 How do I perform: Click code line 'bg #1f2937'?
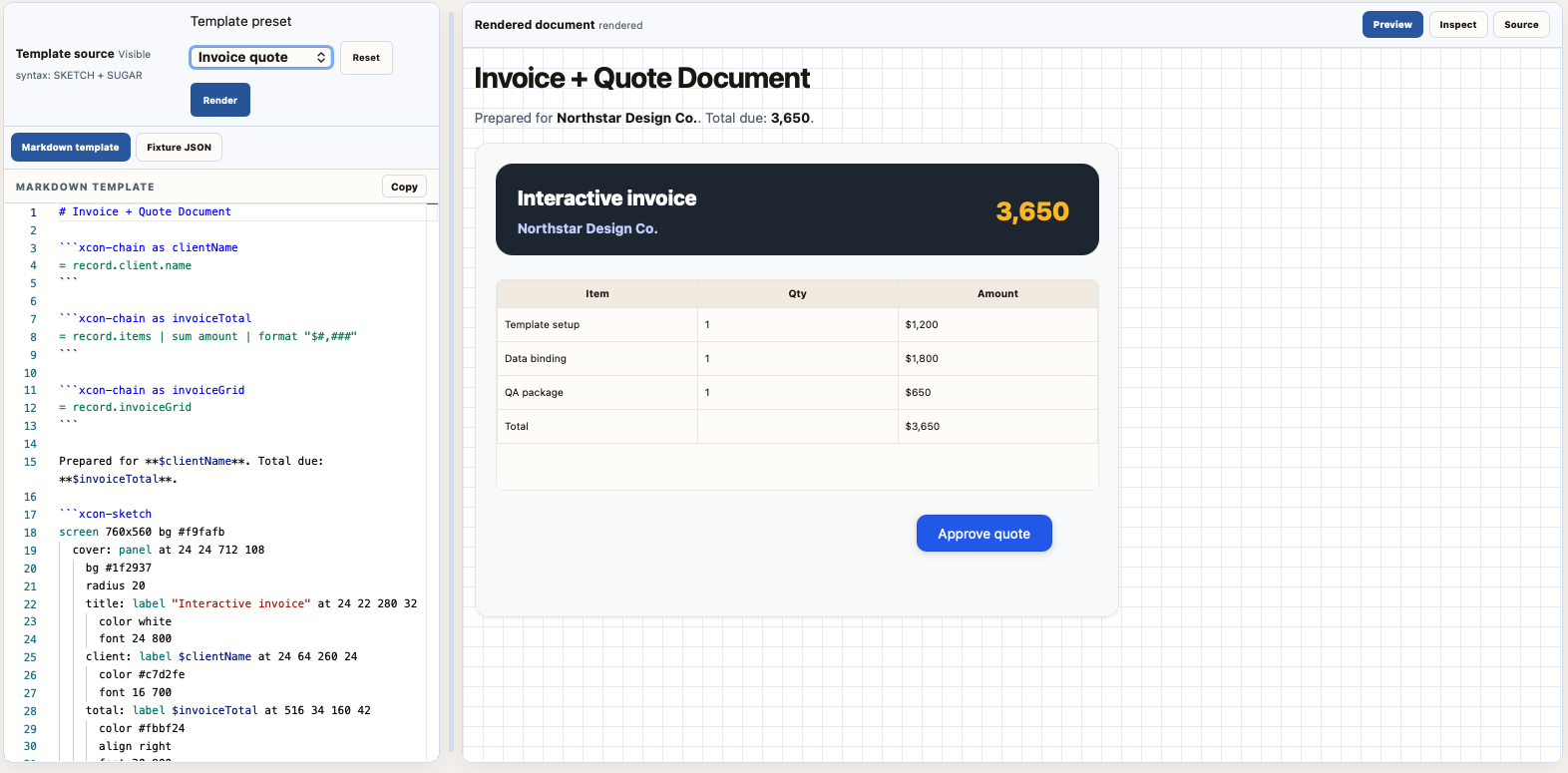119,568
